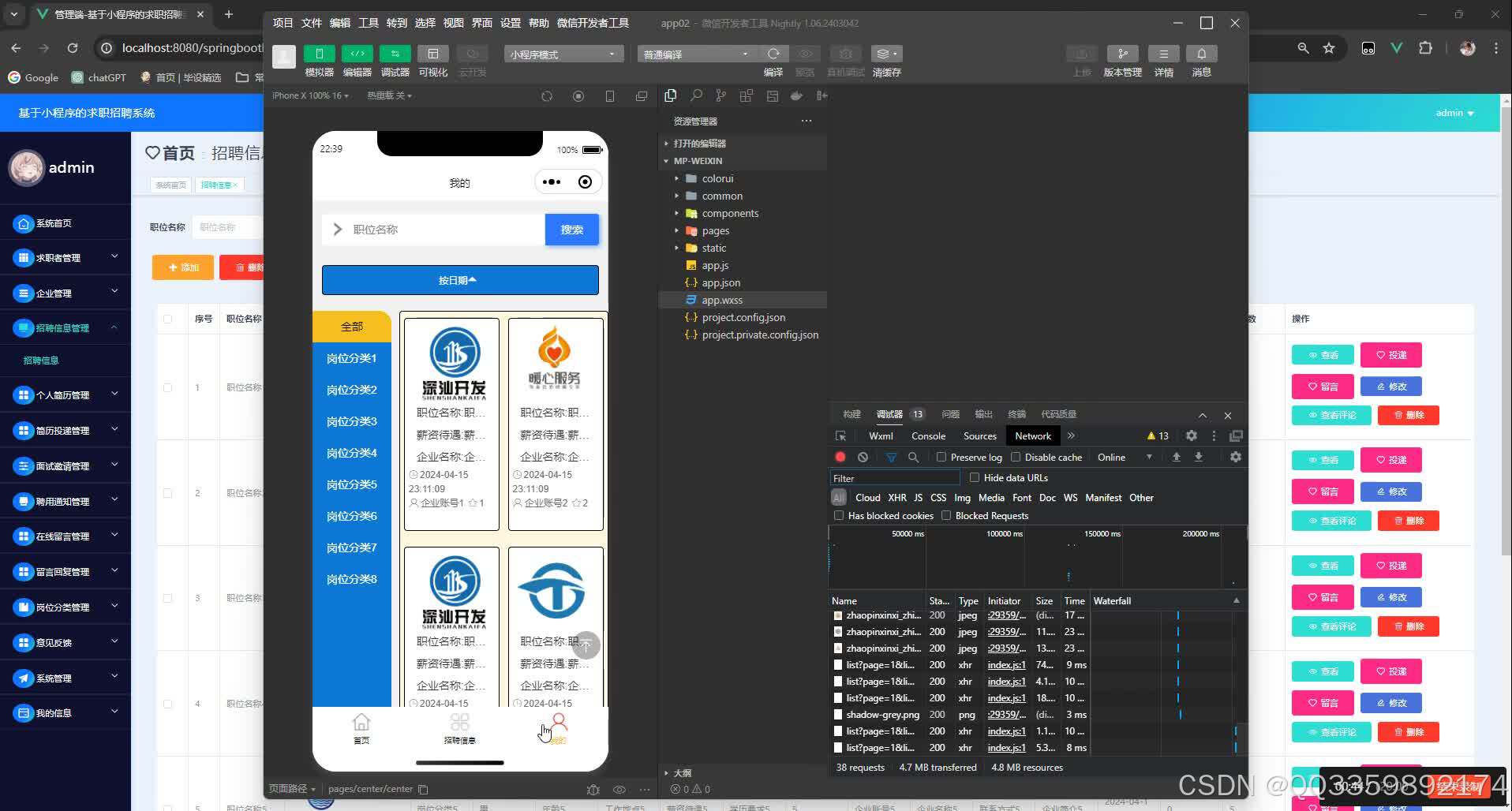1512x811 pixels.
Task: Open the 项目 menu
Action: coord(283,23)
